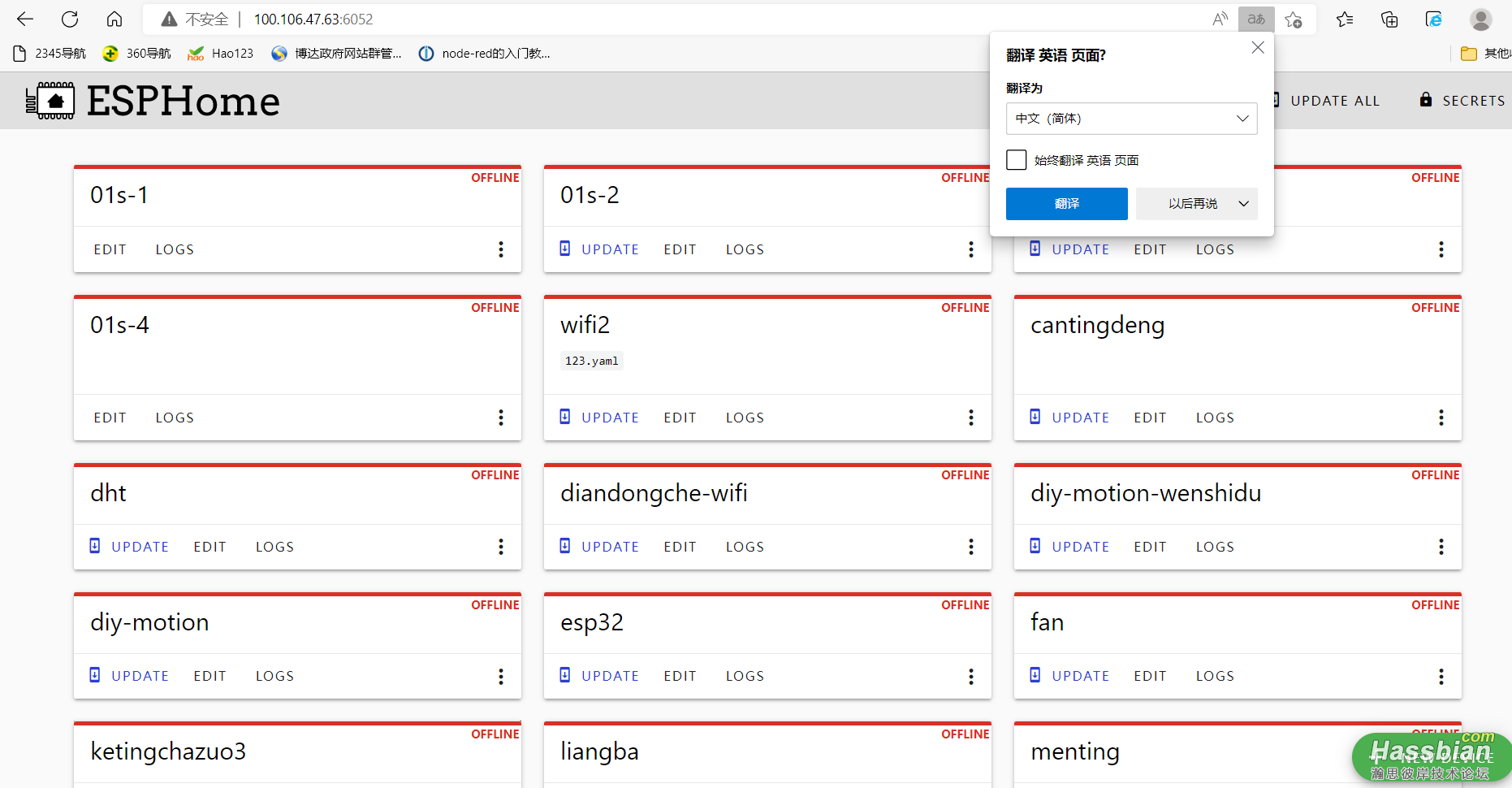Open the three-dot menu on 01s-1 card
Screen dimensions: 1512x788
point(501,249)
